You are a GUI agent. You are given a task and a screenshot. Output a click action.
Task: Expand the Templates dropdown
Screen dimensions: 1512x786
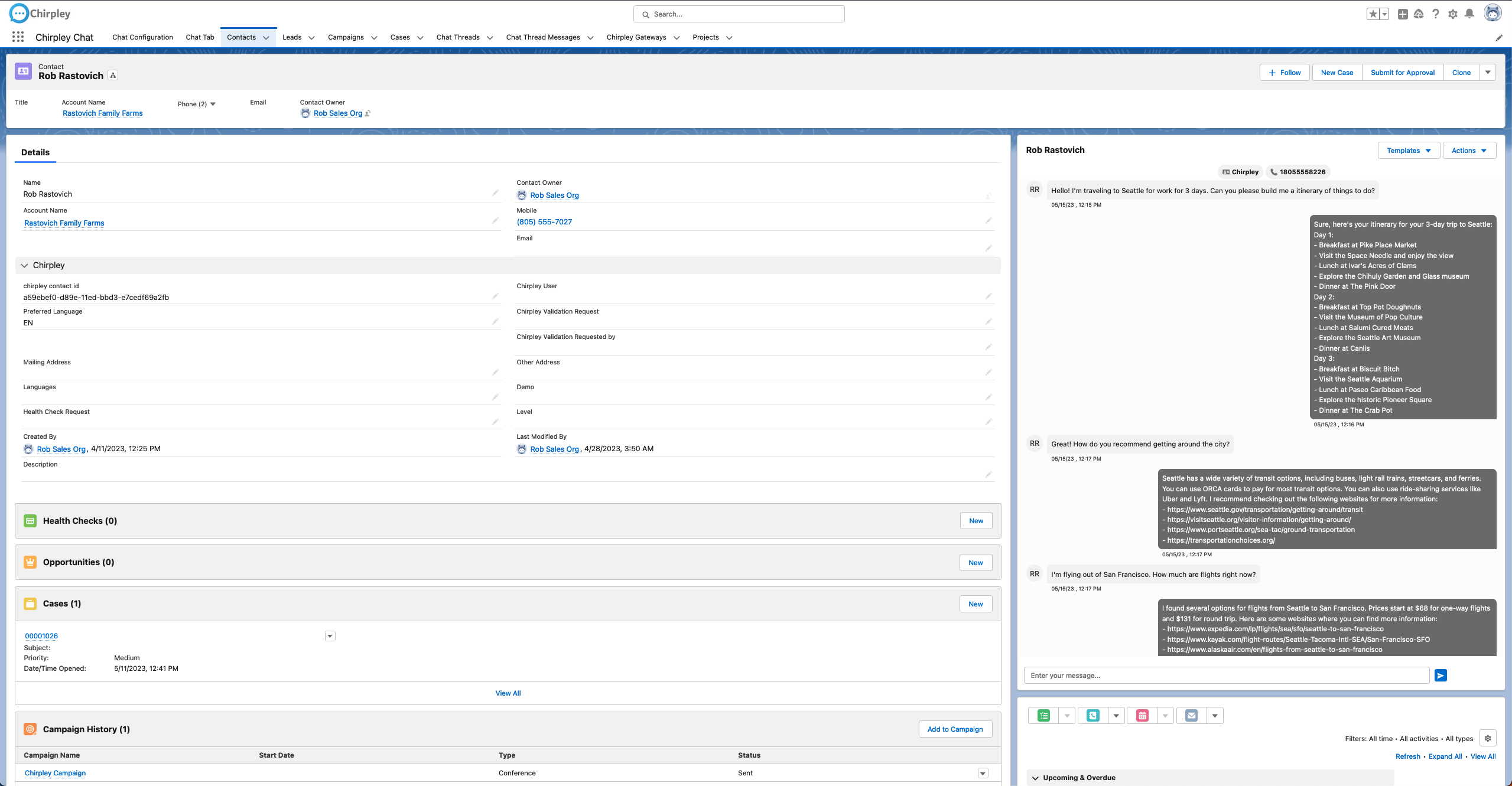tap(1409, 151)
